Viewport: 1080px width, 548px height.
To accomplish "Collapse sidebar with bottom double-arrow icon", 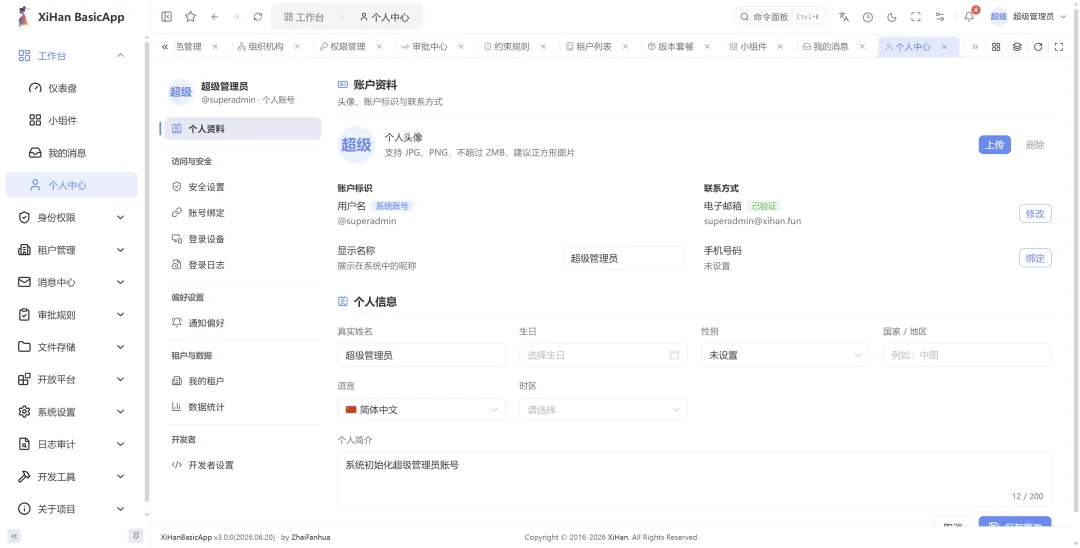I will click(x=14, y=536).
